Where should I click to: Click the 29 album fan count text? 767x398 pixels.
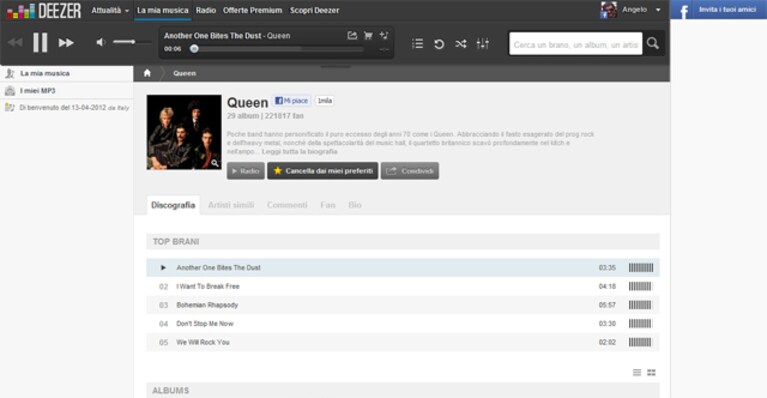(265, 116)
